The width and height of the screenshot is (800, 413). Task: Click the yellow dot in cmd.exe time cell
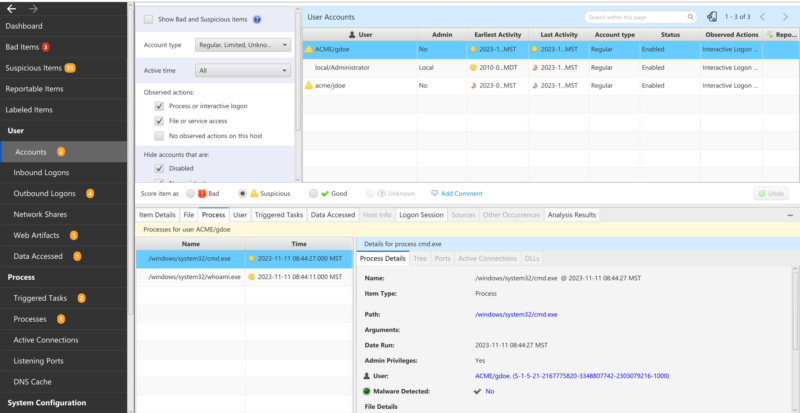251,258
